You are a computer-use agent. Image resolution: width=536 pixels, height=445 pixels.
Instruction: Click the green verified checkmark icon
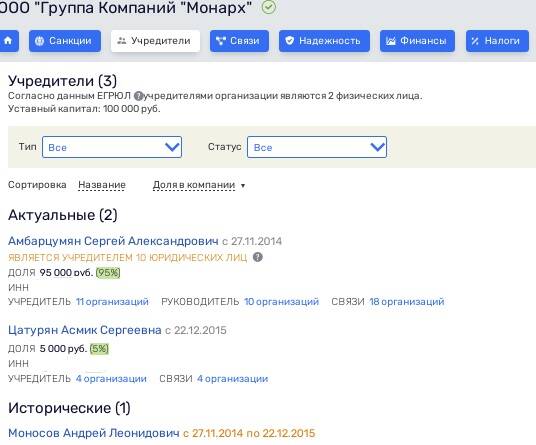pos(269,7)
